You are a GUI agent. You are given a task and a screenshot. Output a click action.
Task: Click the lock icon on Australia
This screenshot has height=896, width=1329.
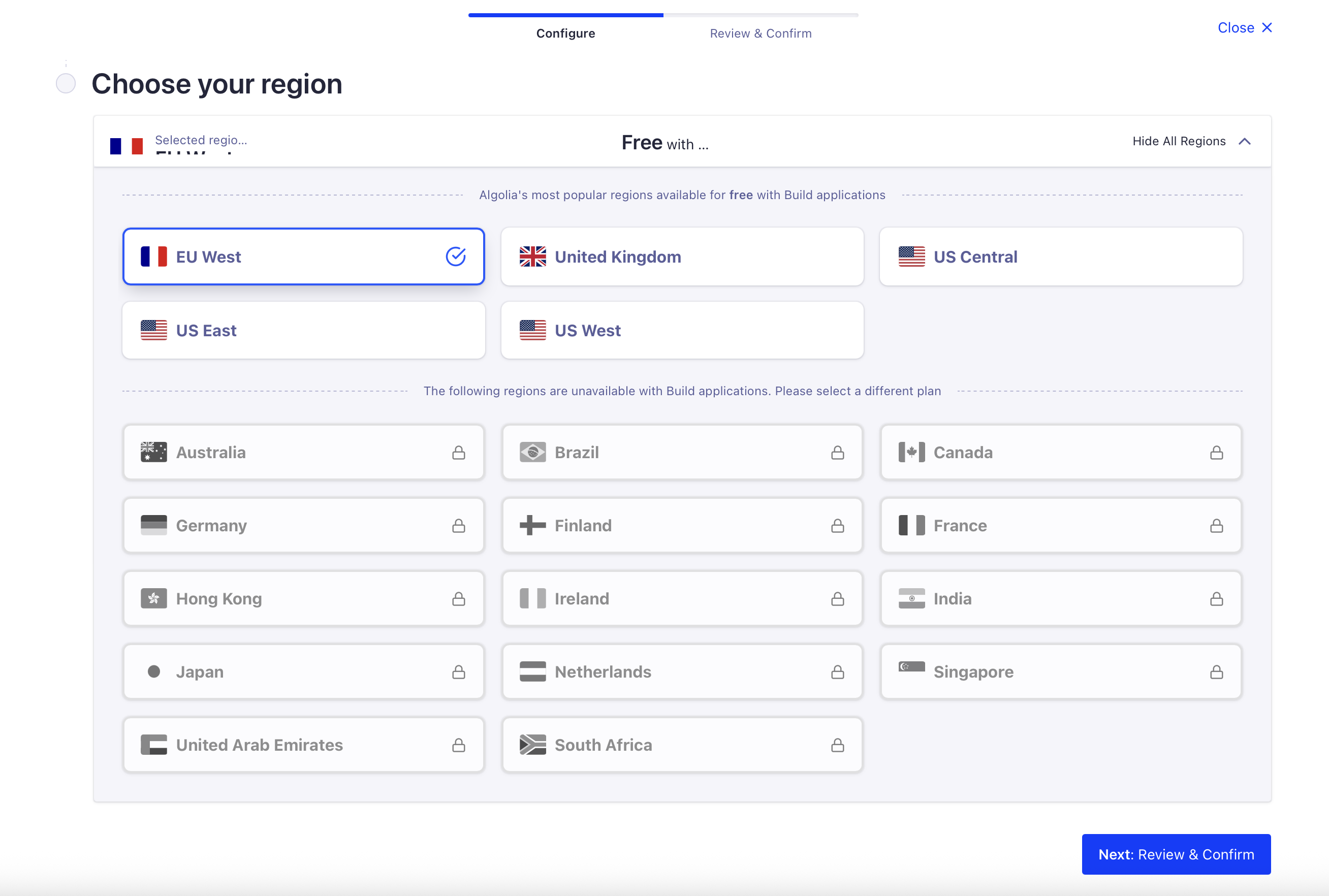(x=458, y=453)
